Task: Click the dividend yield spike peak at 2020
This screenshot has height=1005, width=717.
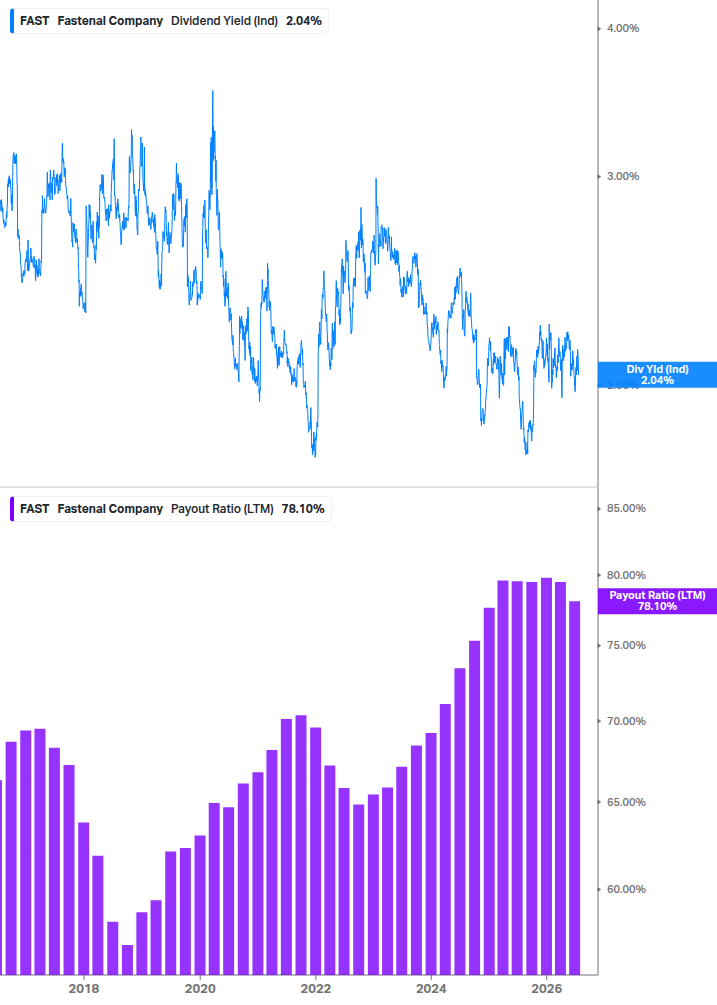Action: pyautogui.click(x=213, y=93)
